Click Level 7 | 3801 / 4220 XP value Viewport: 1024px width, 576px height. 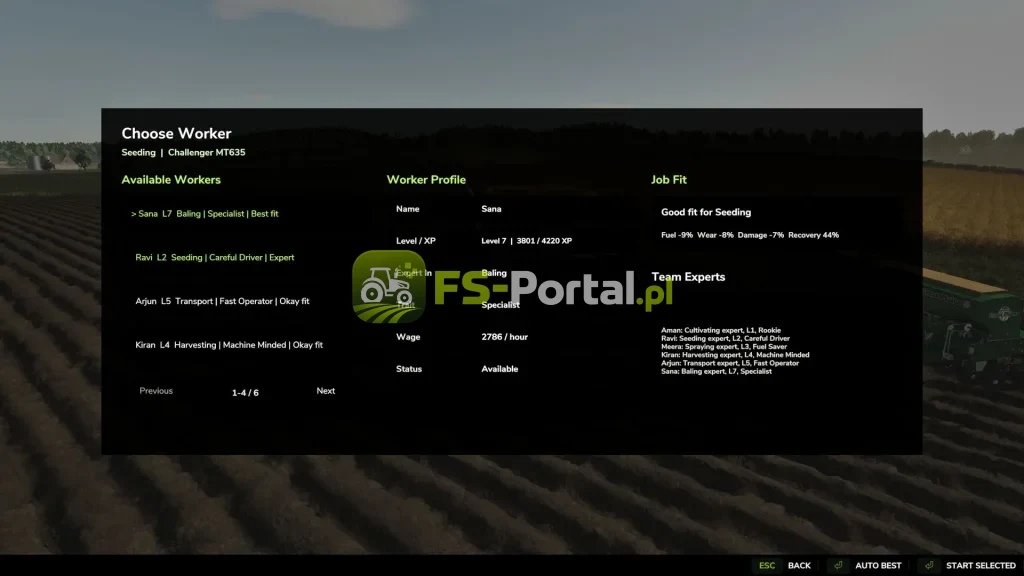(x=526, y=241)
